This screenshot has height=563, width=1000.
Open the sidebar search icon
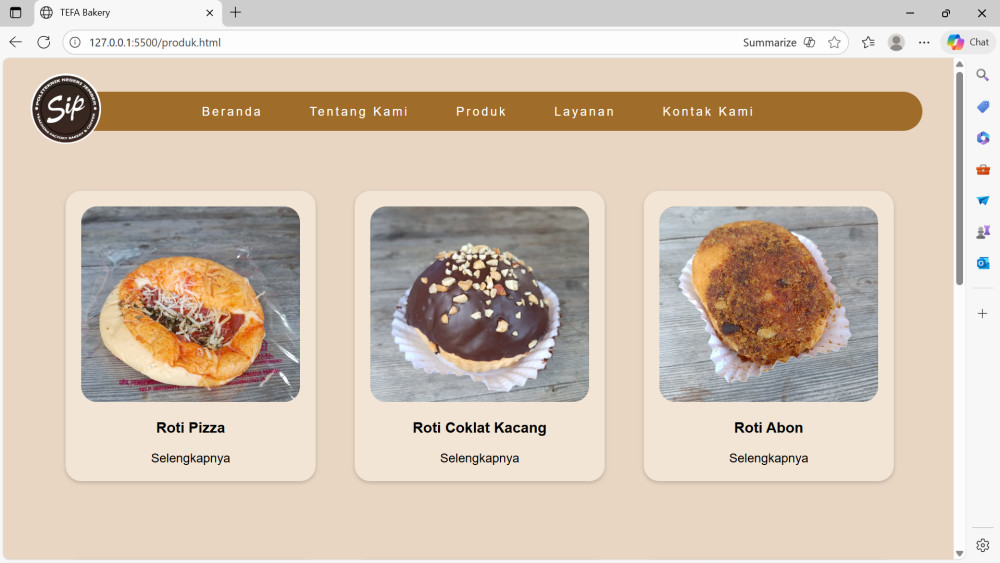[983, 75]
